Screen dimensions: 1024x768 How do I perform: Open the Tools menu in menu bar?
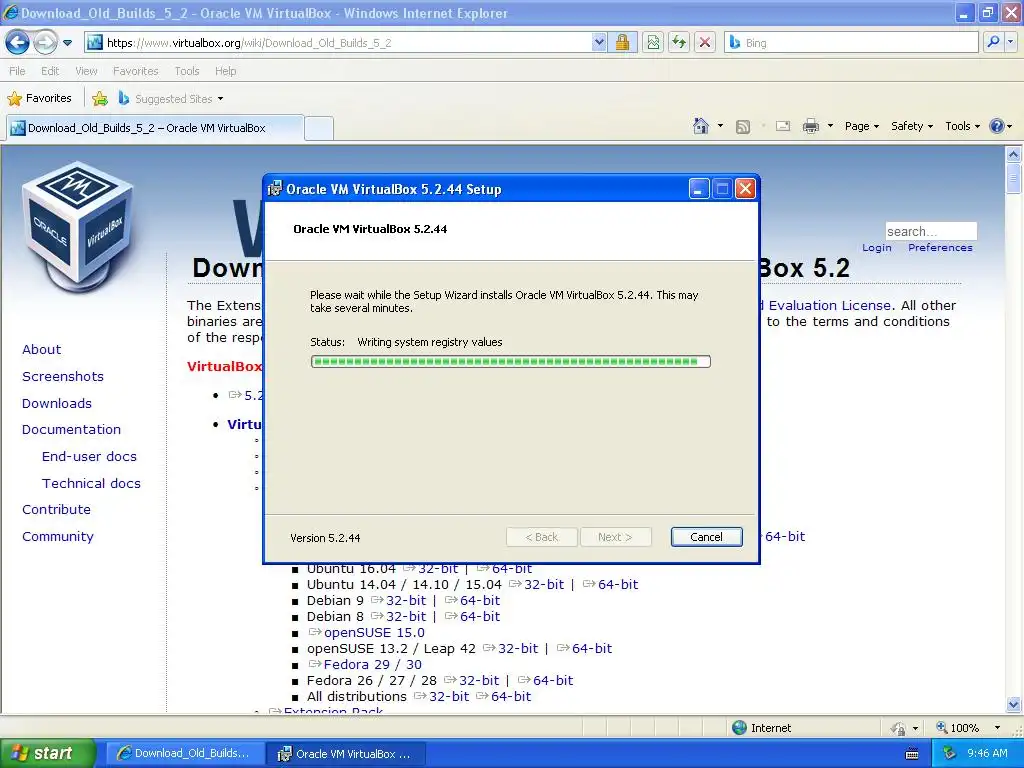[187, 71]
